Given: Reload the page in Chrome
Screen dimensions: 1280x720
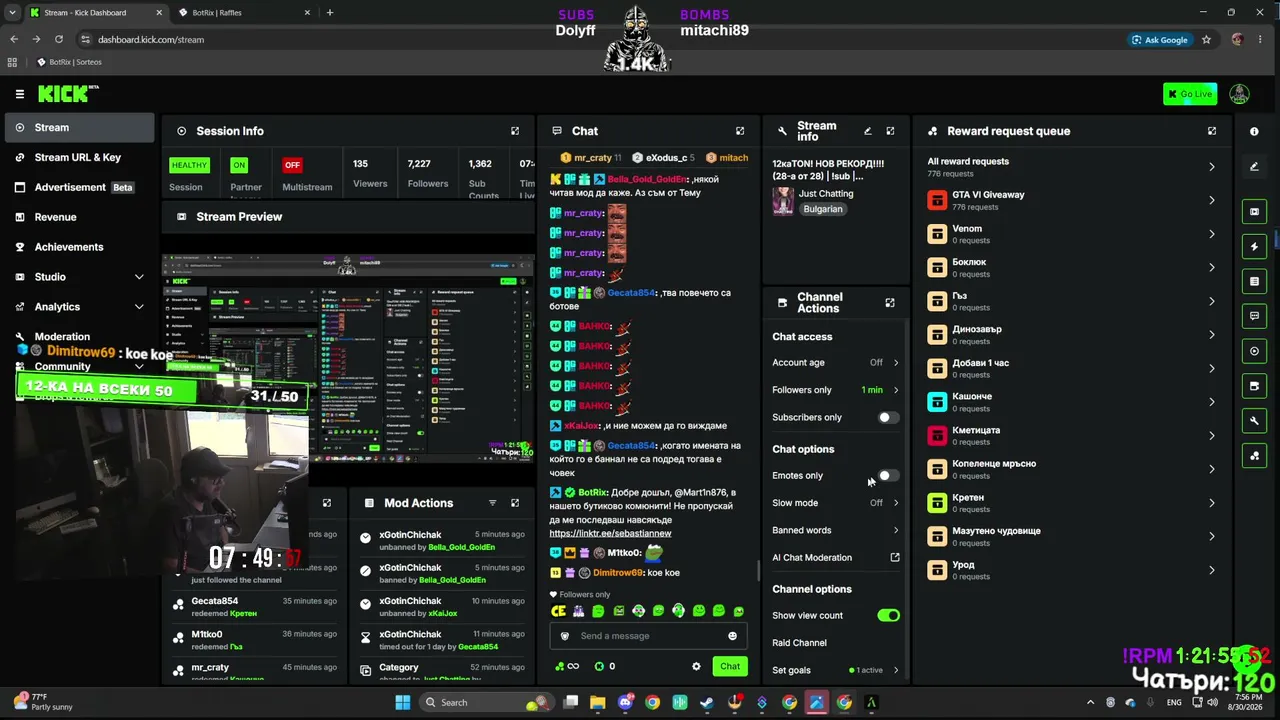Looking at the screenshot, I should pyautogui.click(x=59, y=39).
